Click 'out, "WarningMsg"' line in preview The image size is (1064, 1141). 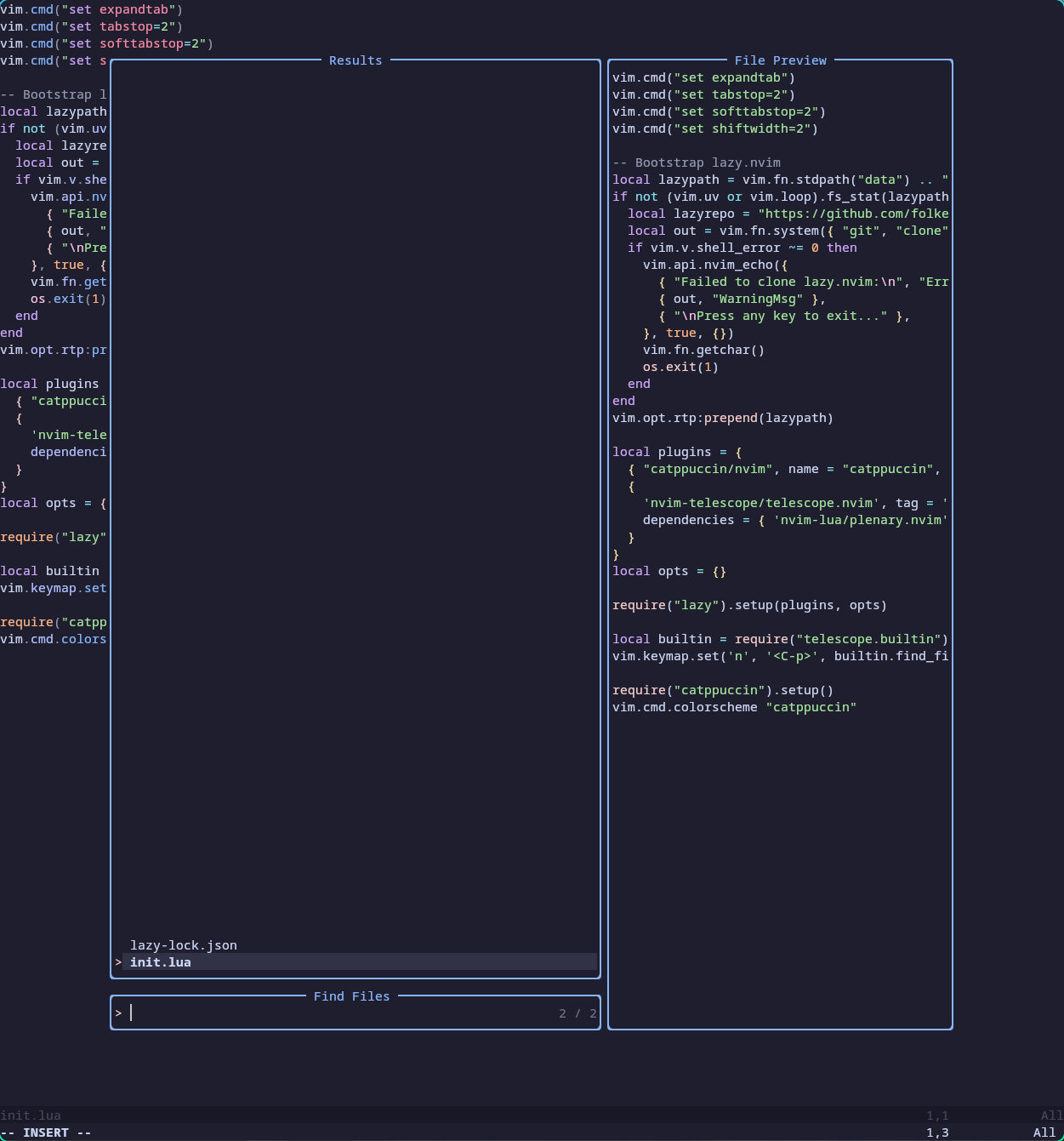tap(743, 299)
